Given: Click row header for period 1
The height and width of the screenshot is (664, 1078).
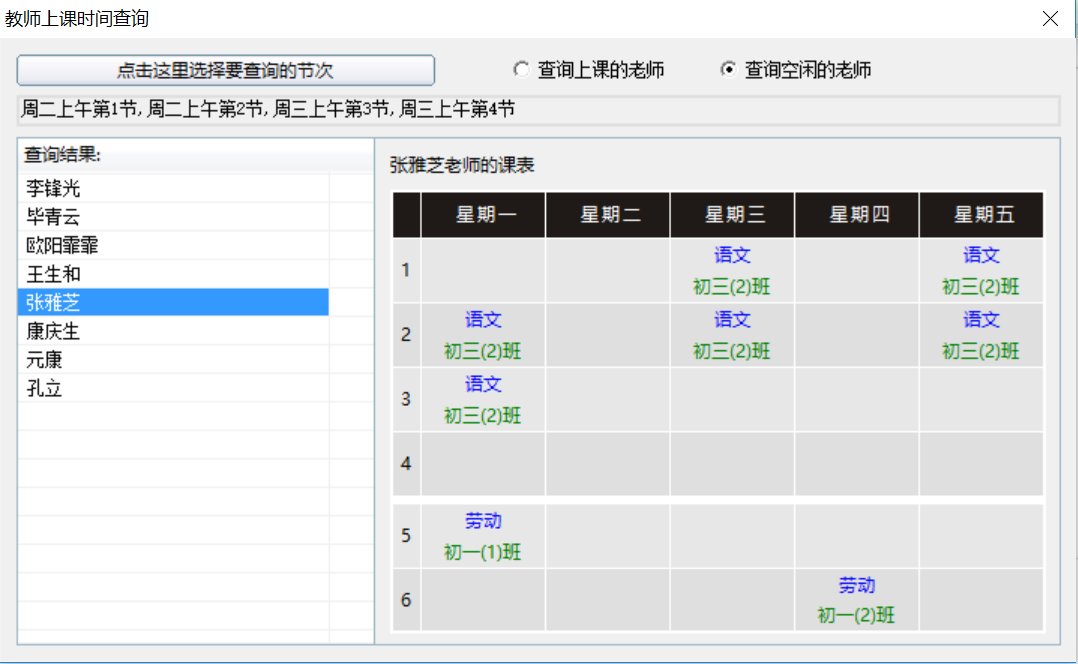Looking at the screenshot, I should (406, 270).
